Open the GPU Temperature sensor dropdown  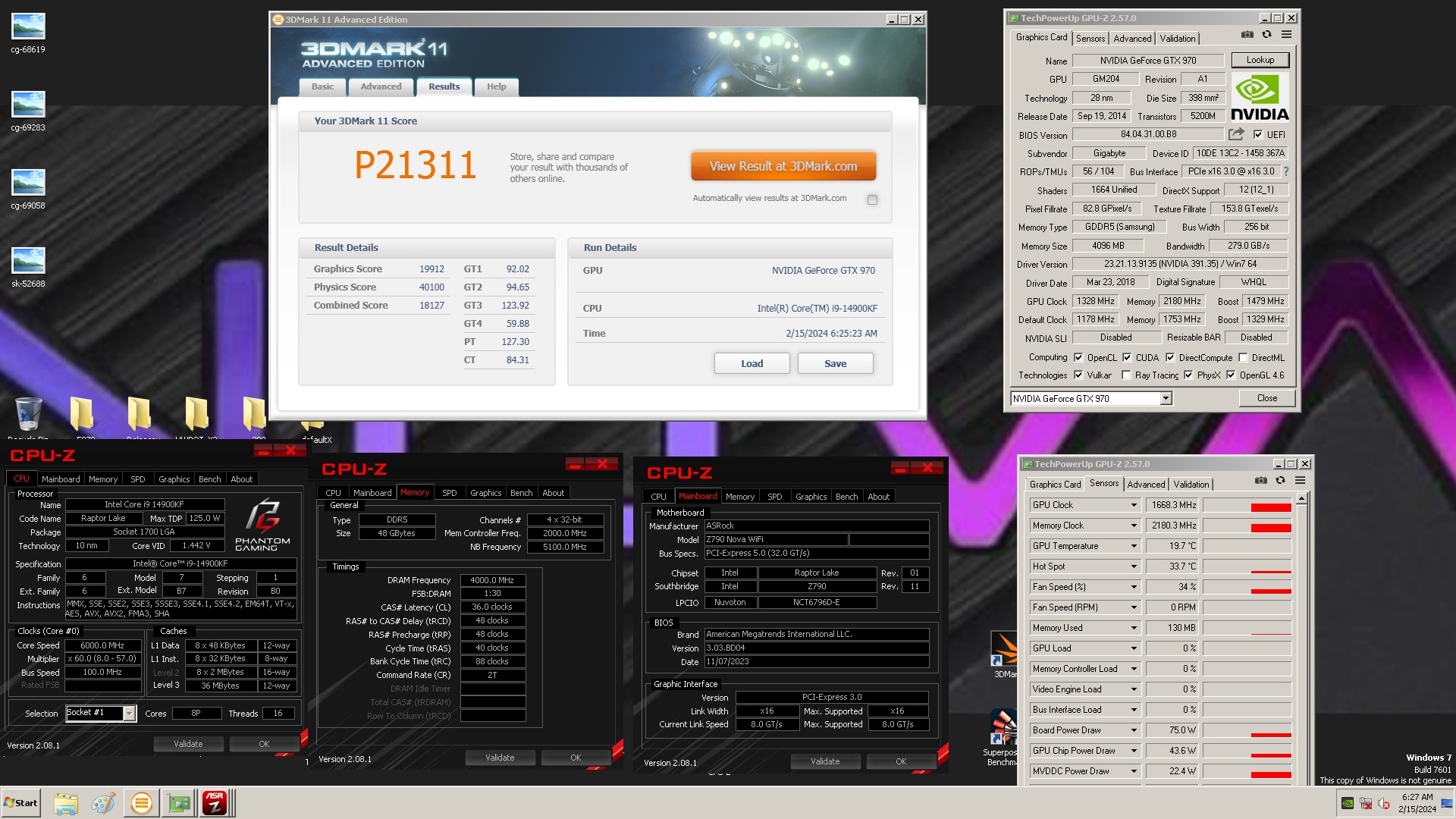[1134, 546]
